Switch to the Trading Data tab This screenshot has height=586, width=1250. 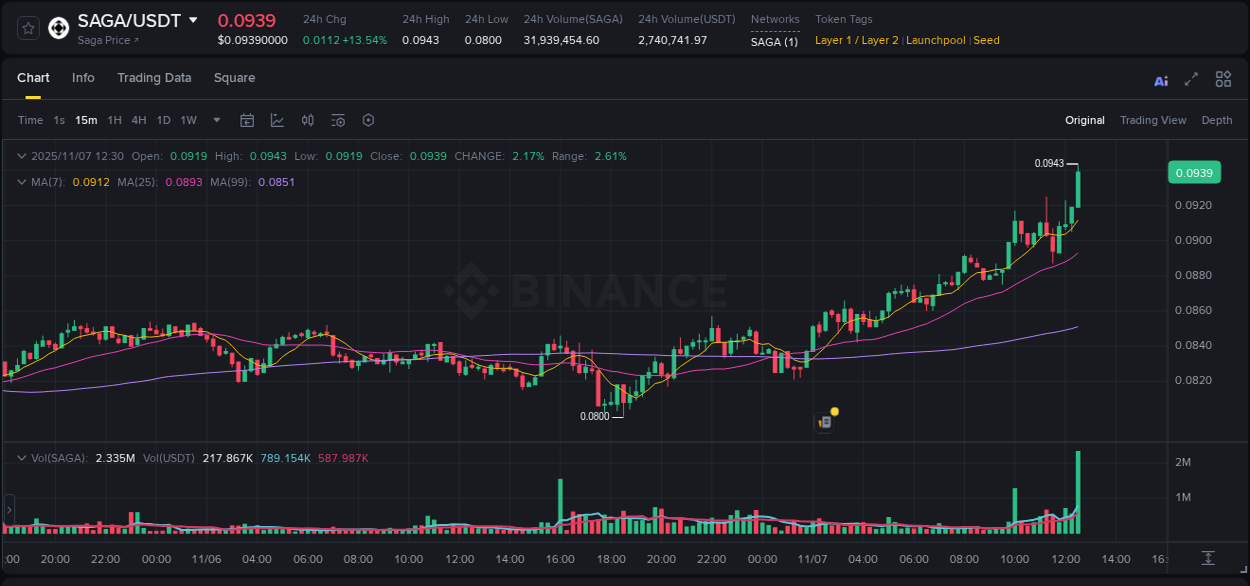[x=154, y=78]
